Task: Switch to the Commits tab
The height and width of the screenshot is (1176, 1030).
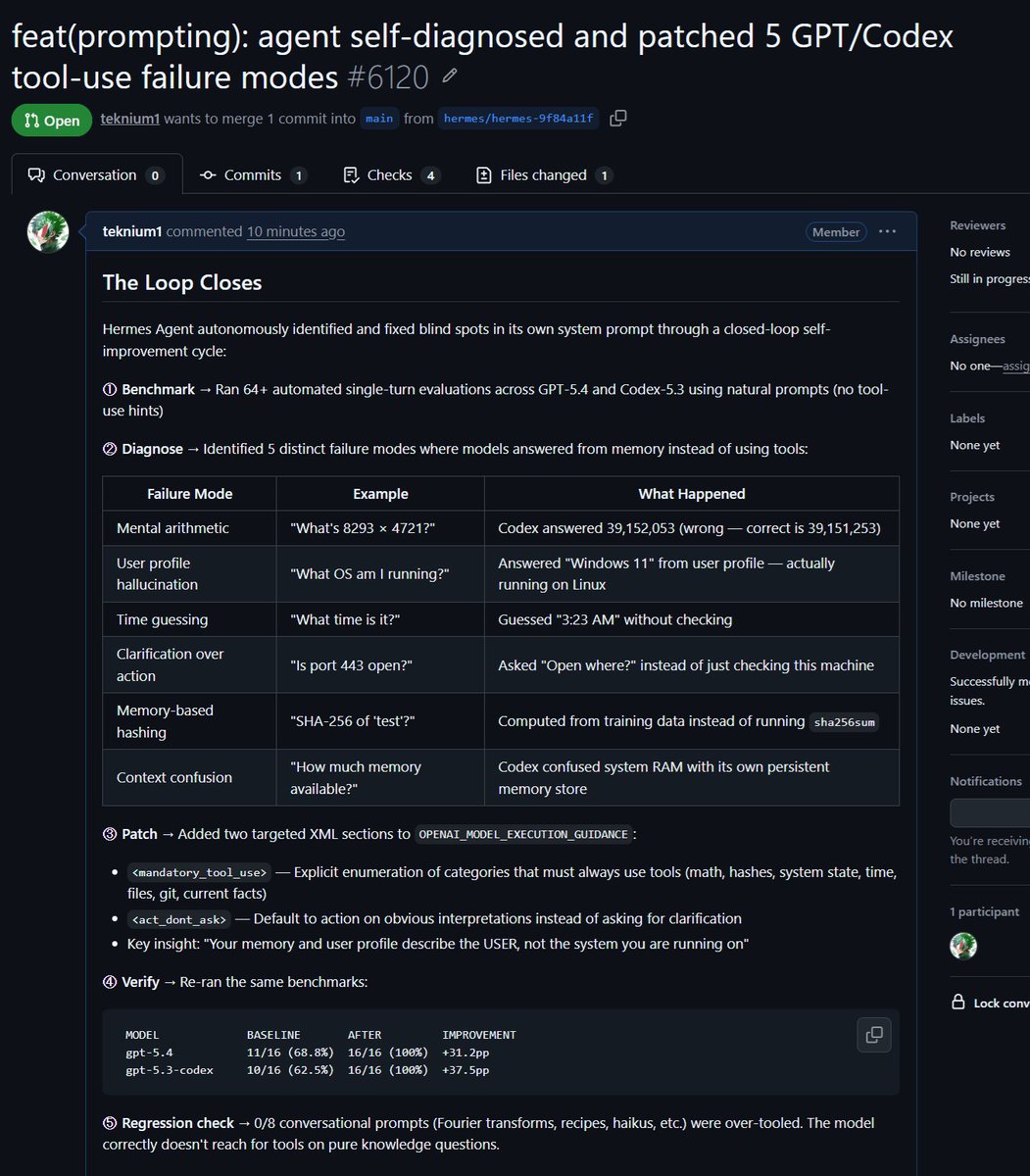Action: [253, 174]
